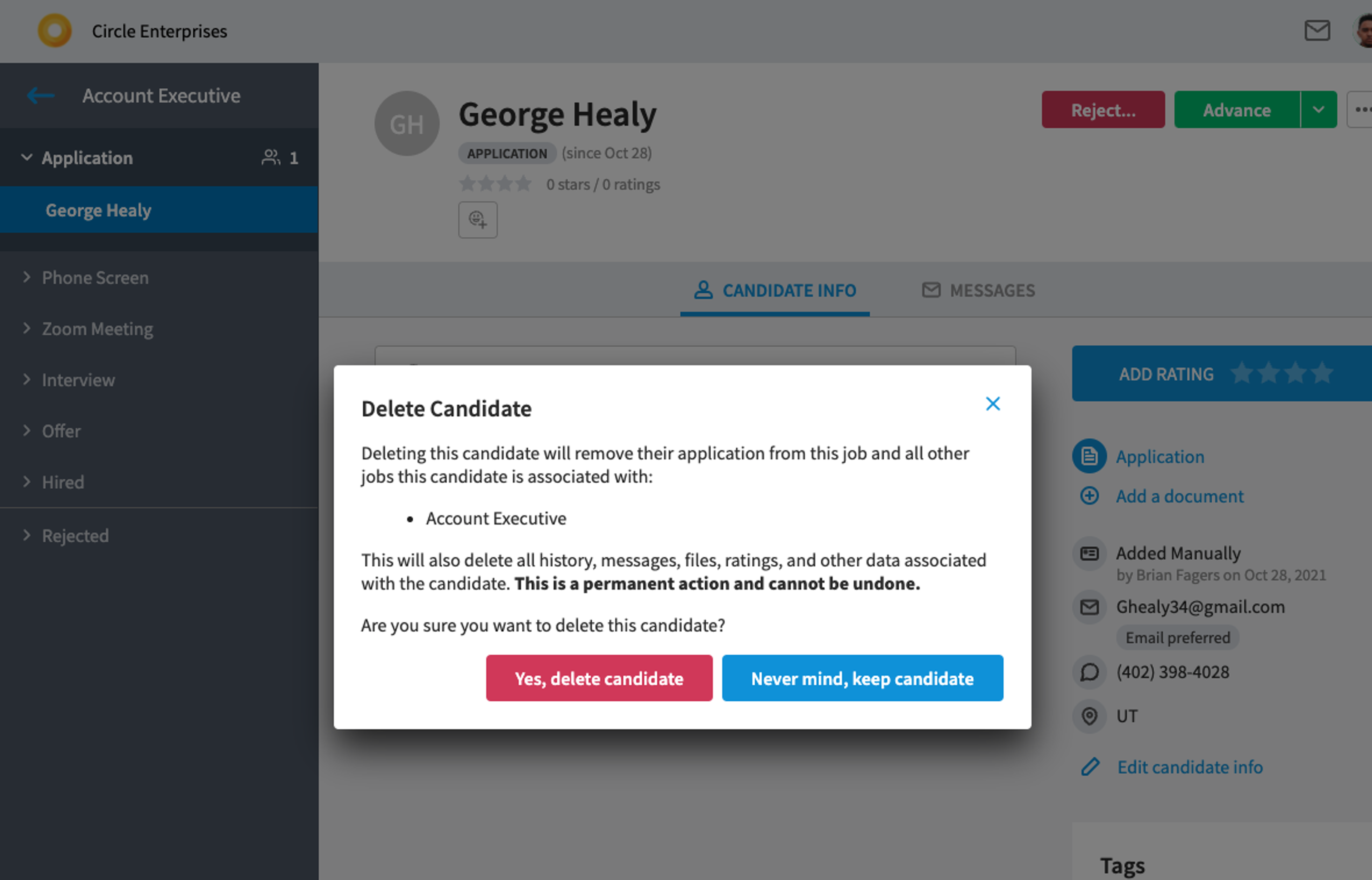Click the back arrow beside Account Executive
Viewport: 1372px width, 880px height.
point(41,95)
